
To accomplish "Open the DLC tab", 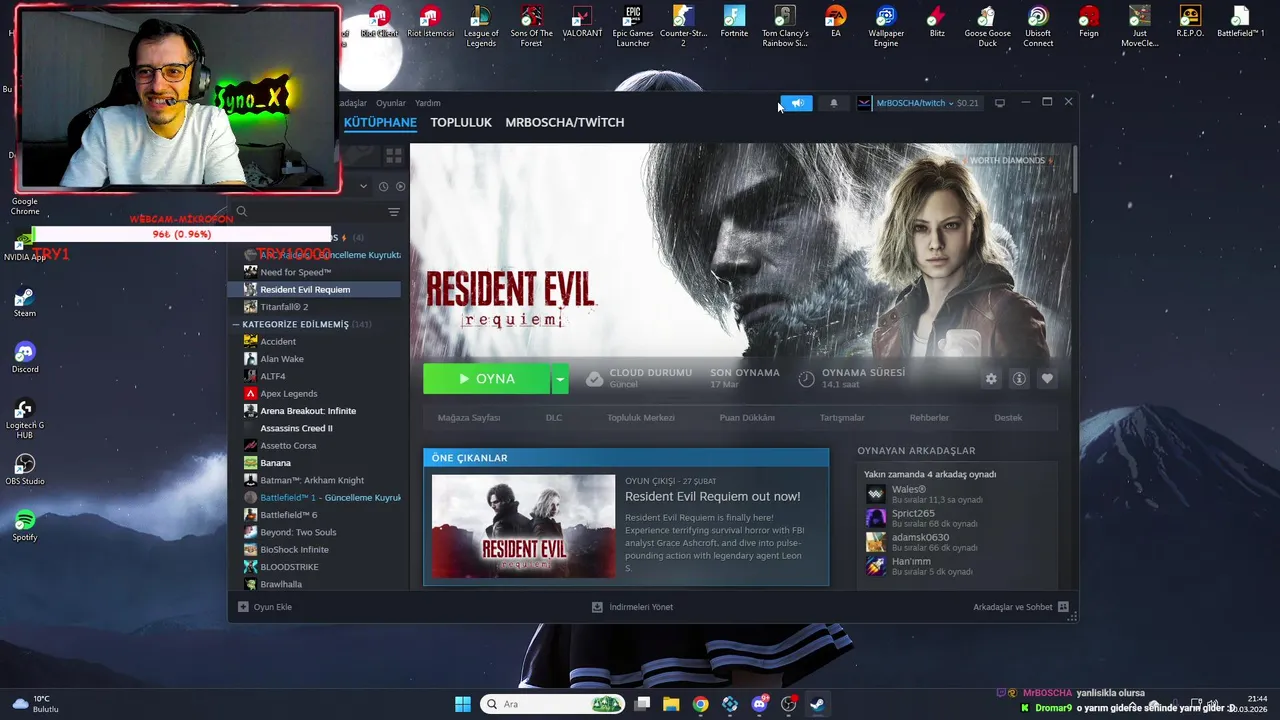I will click(x=554, y=418).
